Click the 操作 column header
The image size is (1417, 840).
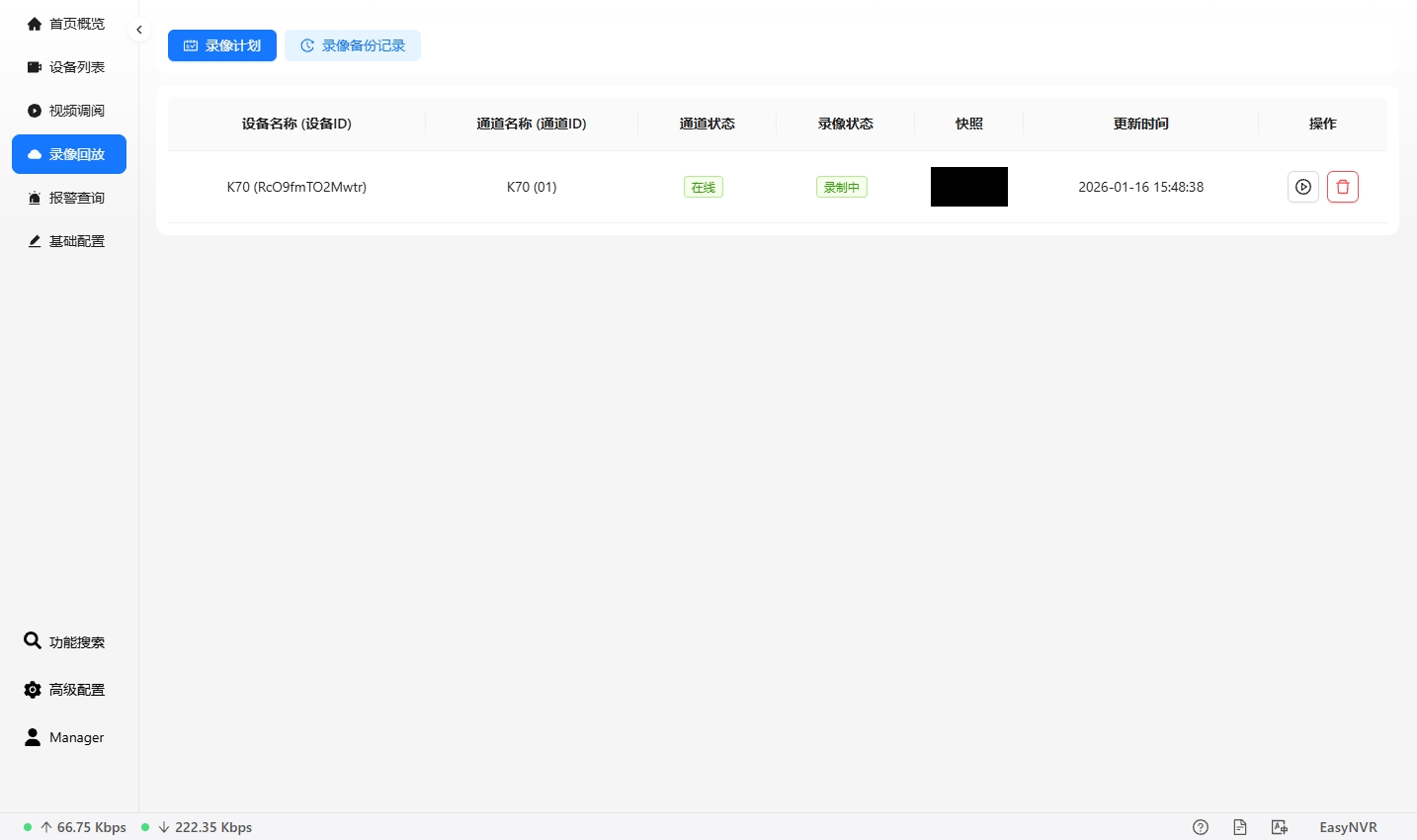point(1323,124)
